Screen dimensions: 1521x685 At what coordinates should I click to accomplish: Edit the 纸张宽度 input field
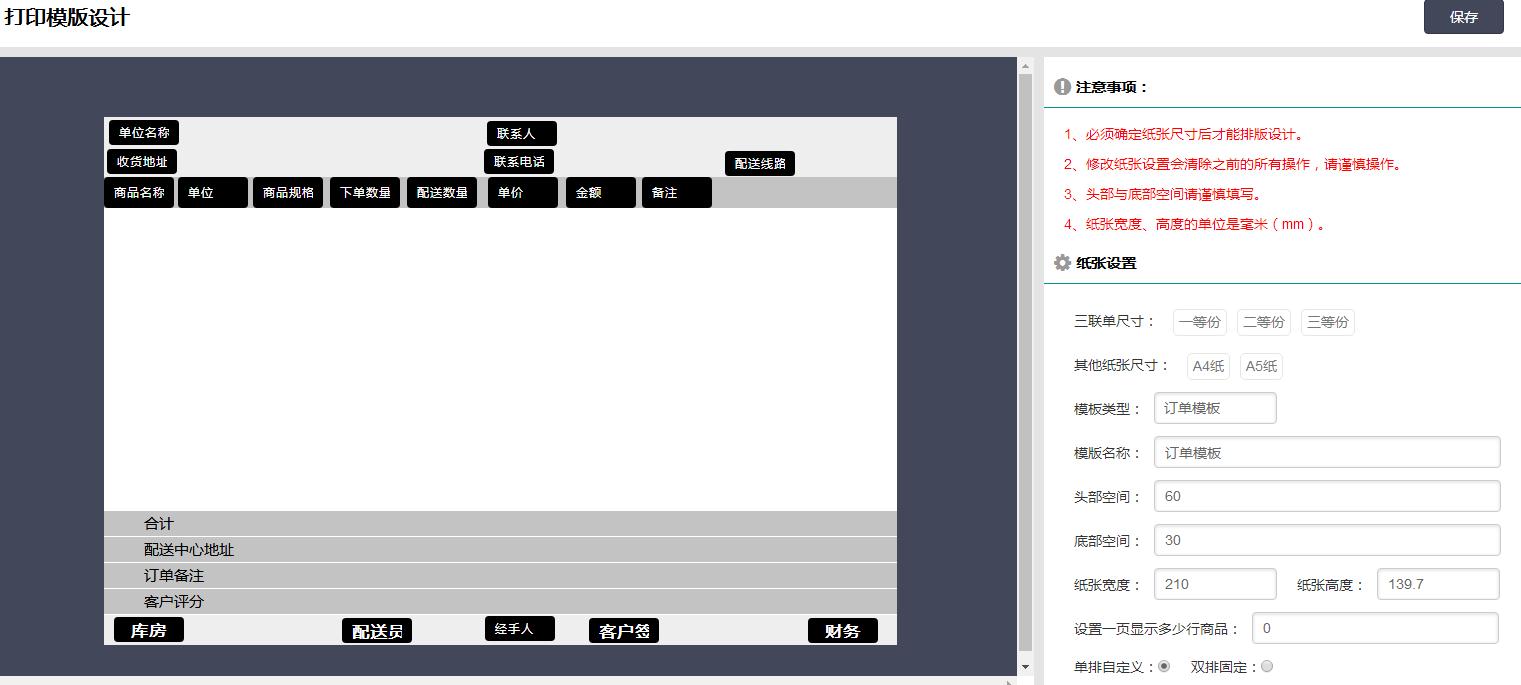[x=1214, y=584]
